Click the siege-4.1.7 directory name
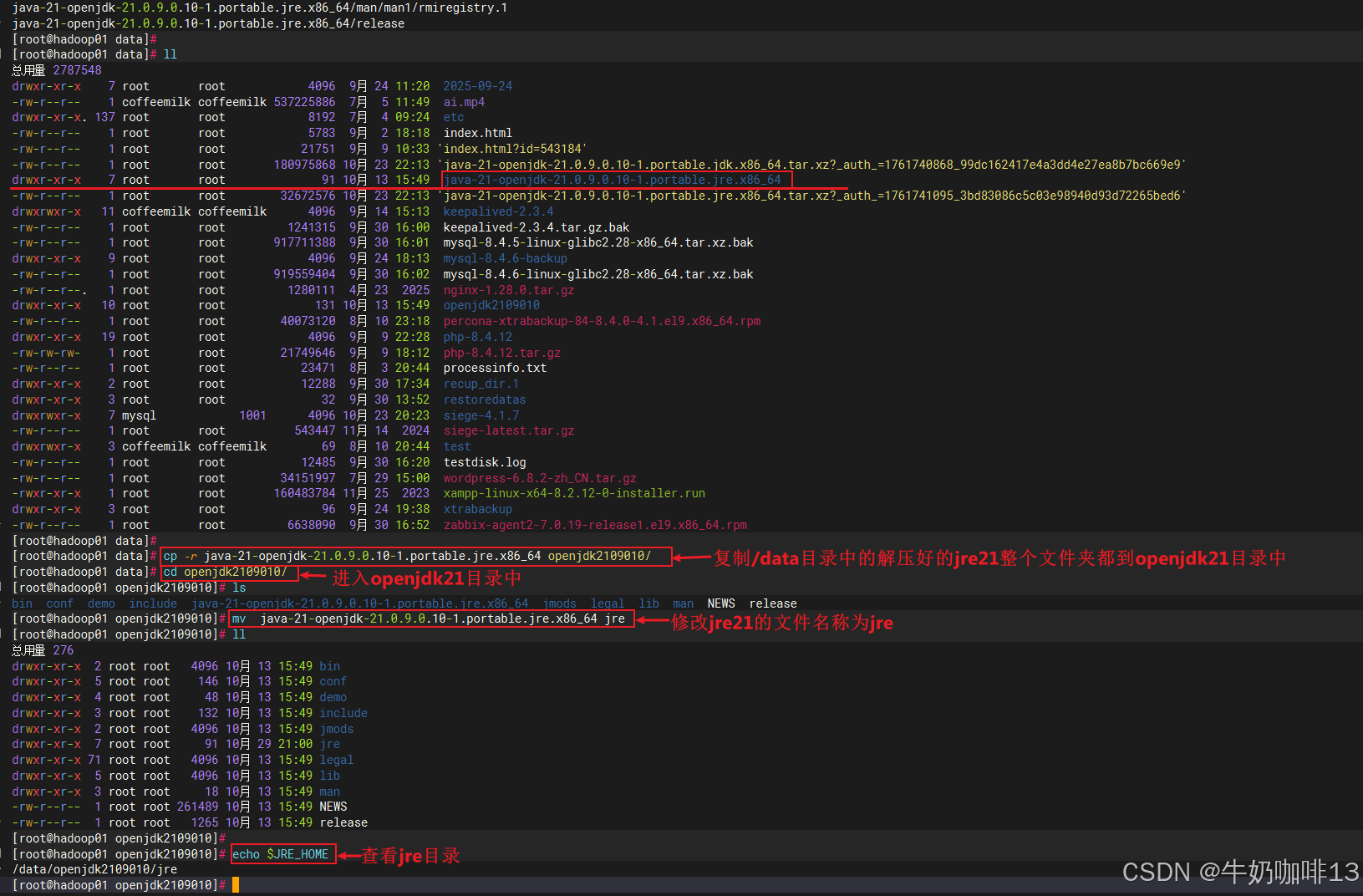This screenshot has width=1363, height=896. click(x=481, y=415)
